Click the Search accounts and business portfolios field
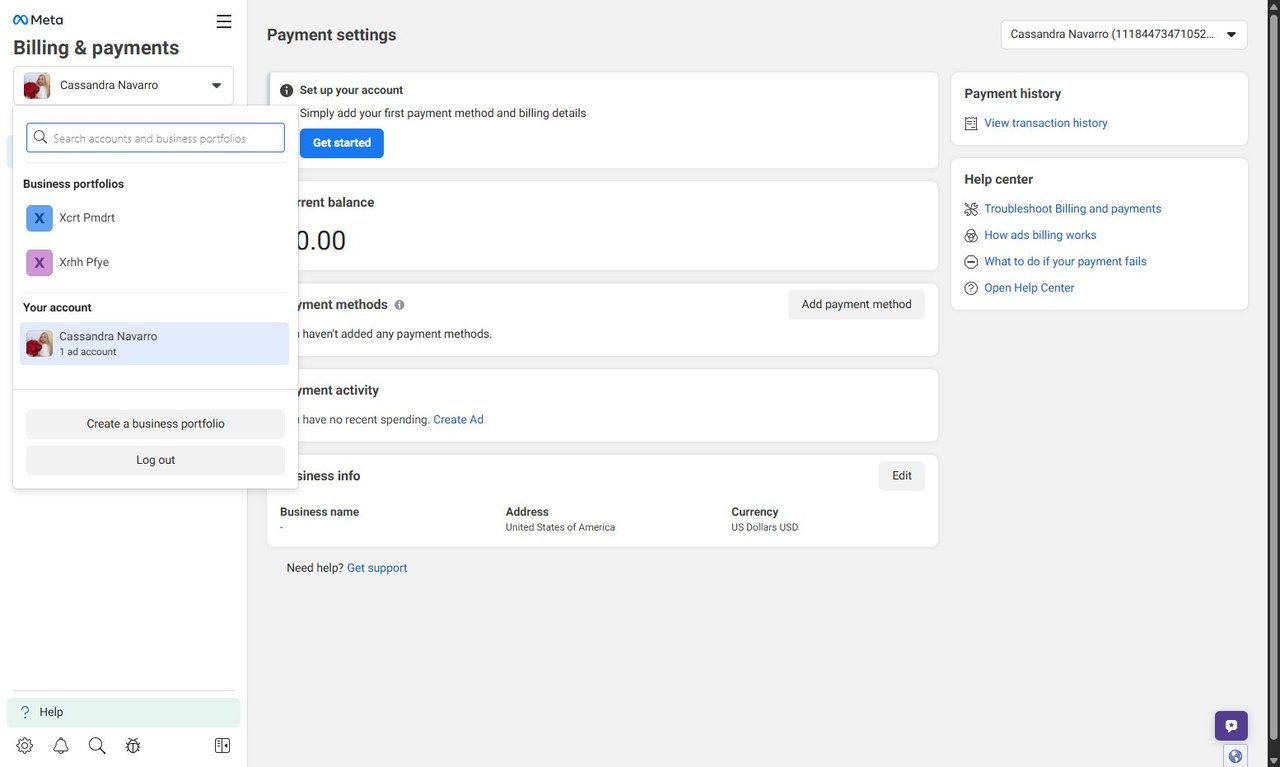Screen dimensions: 1280x767 tap(156, 138)
